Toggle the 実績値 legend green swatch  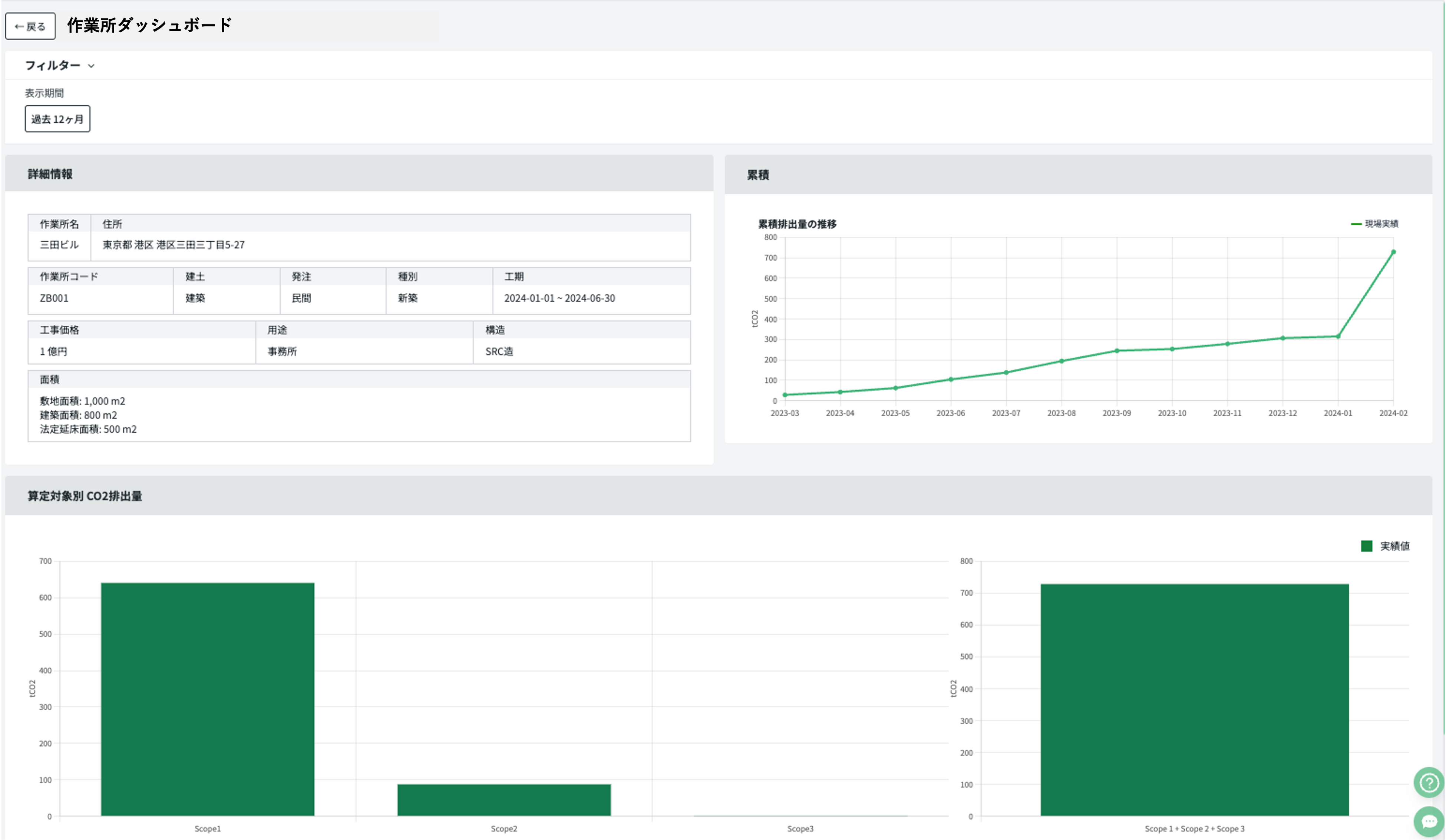1366,546
